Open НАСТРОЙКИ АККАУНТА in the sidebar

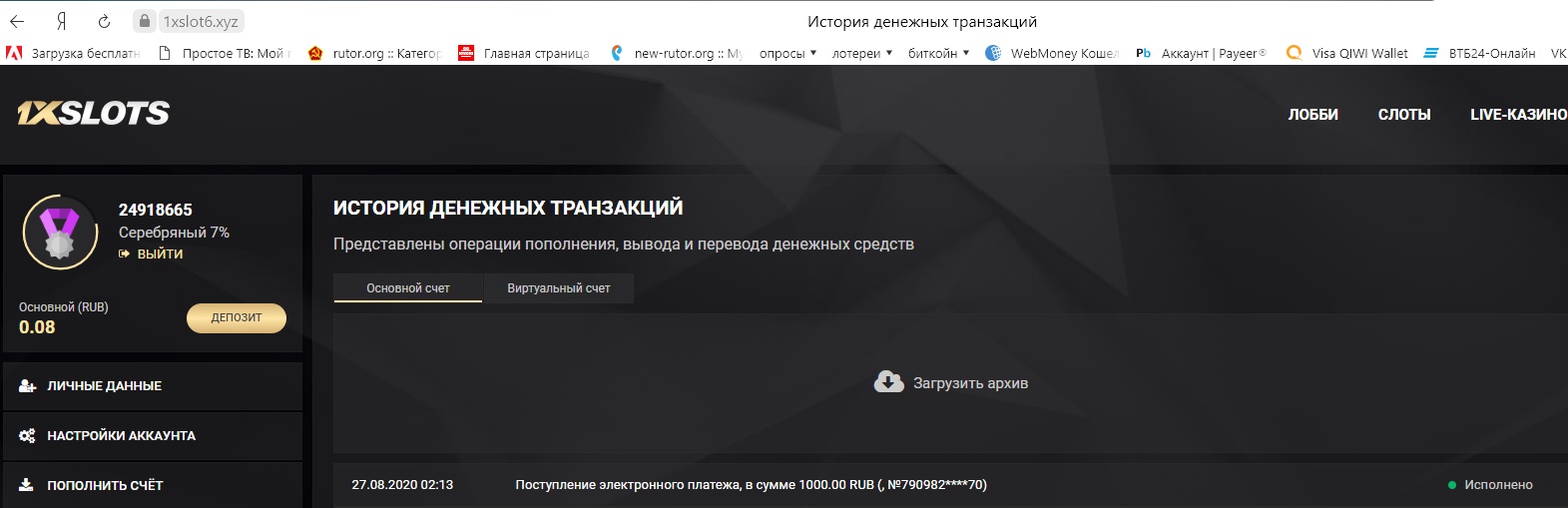pyautogui.click(x=153, y=436)
